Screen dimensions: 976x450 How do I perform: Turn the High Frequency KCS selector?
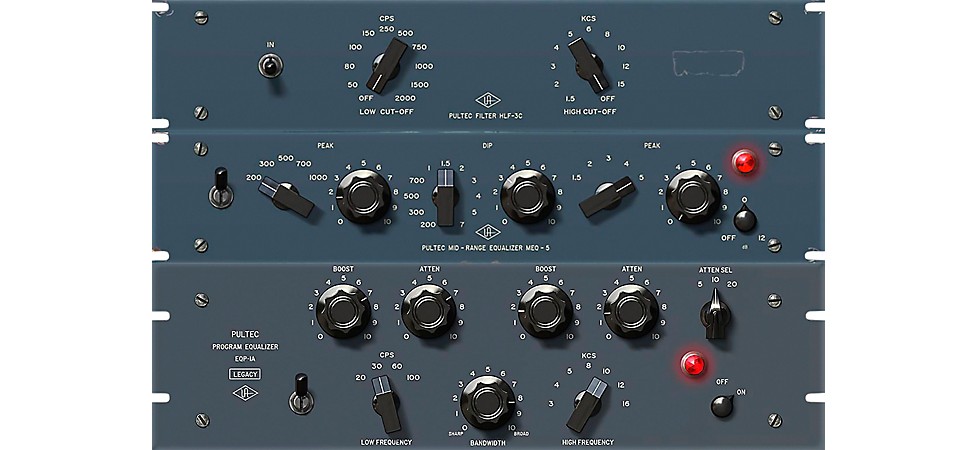point(587,403)
